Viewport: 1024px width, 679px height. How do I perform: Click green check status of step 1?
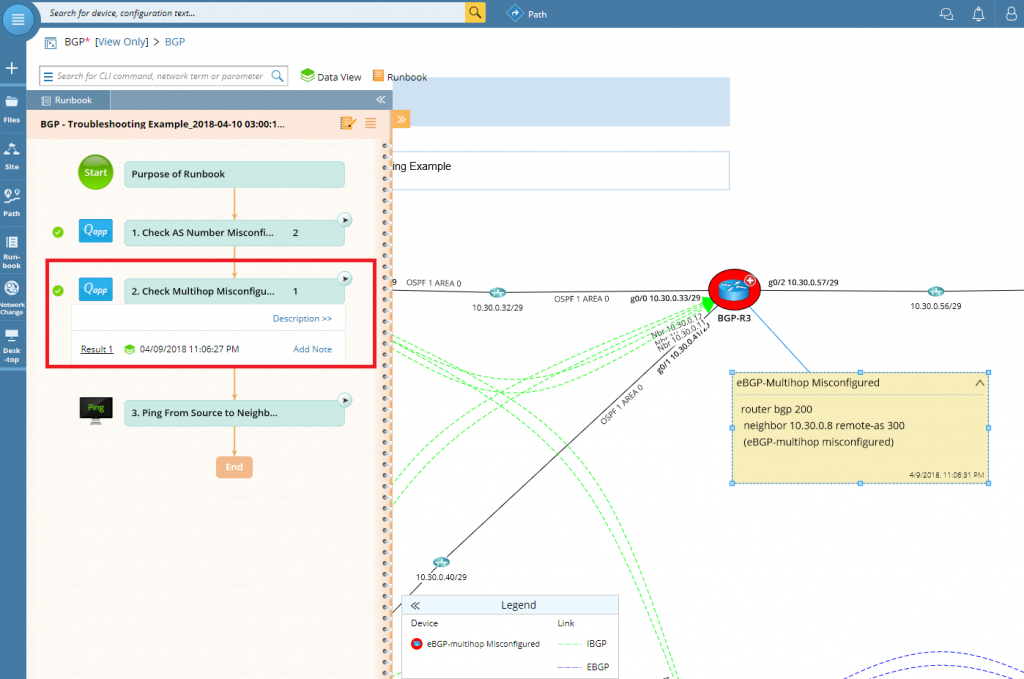click(x=58, y=232)
